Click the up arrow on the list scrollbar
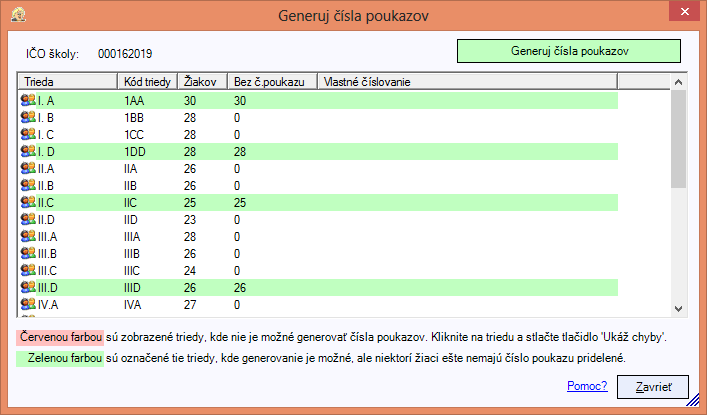707x415 pixels. 678,82
